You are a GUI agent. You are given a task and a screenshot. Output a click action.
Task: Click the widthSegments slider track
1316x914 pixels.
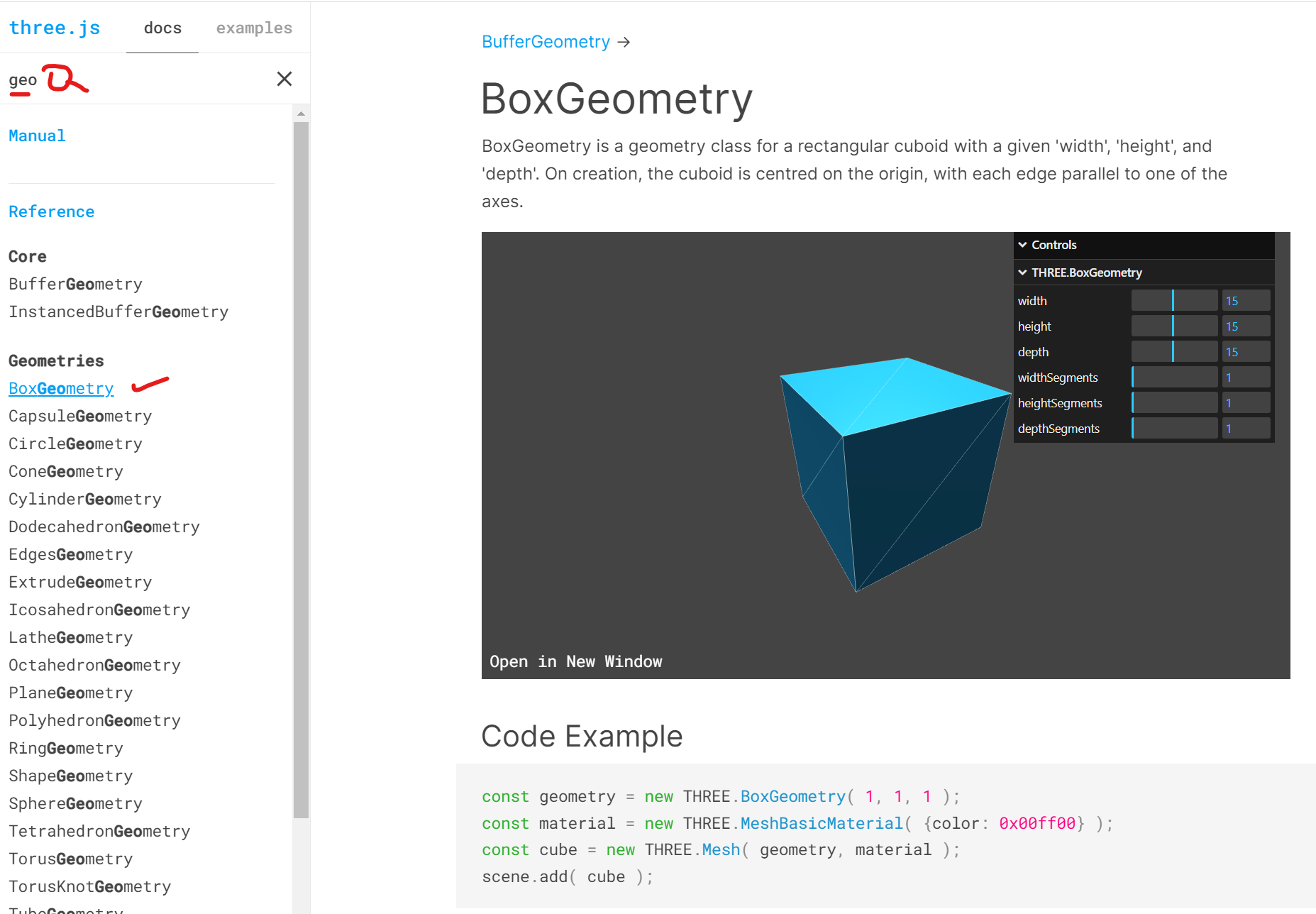pyautogui.click(x=1174, y=378)
